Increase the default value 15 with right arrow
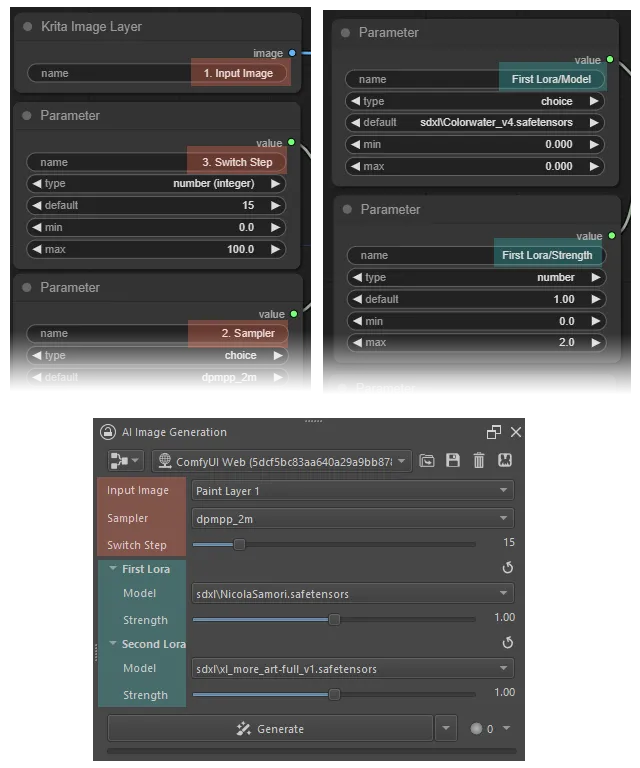 tap(276, 206)
